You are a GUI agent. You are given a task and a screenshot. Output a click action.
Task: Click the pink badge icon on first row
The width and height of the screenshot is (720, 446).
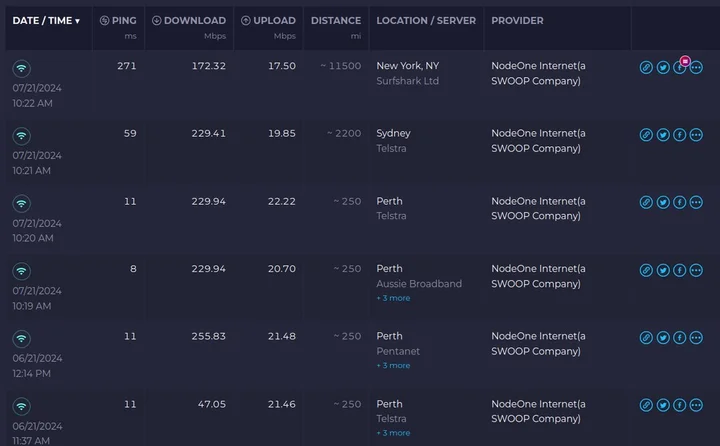coord(685,61)
